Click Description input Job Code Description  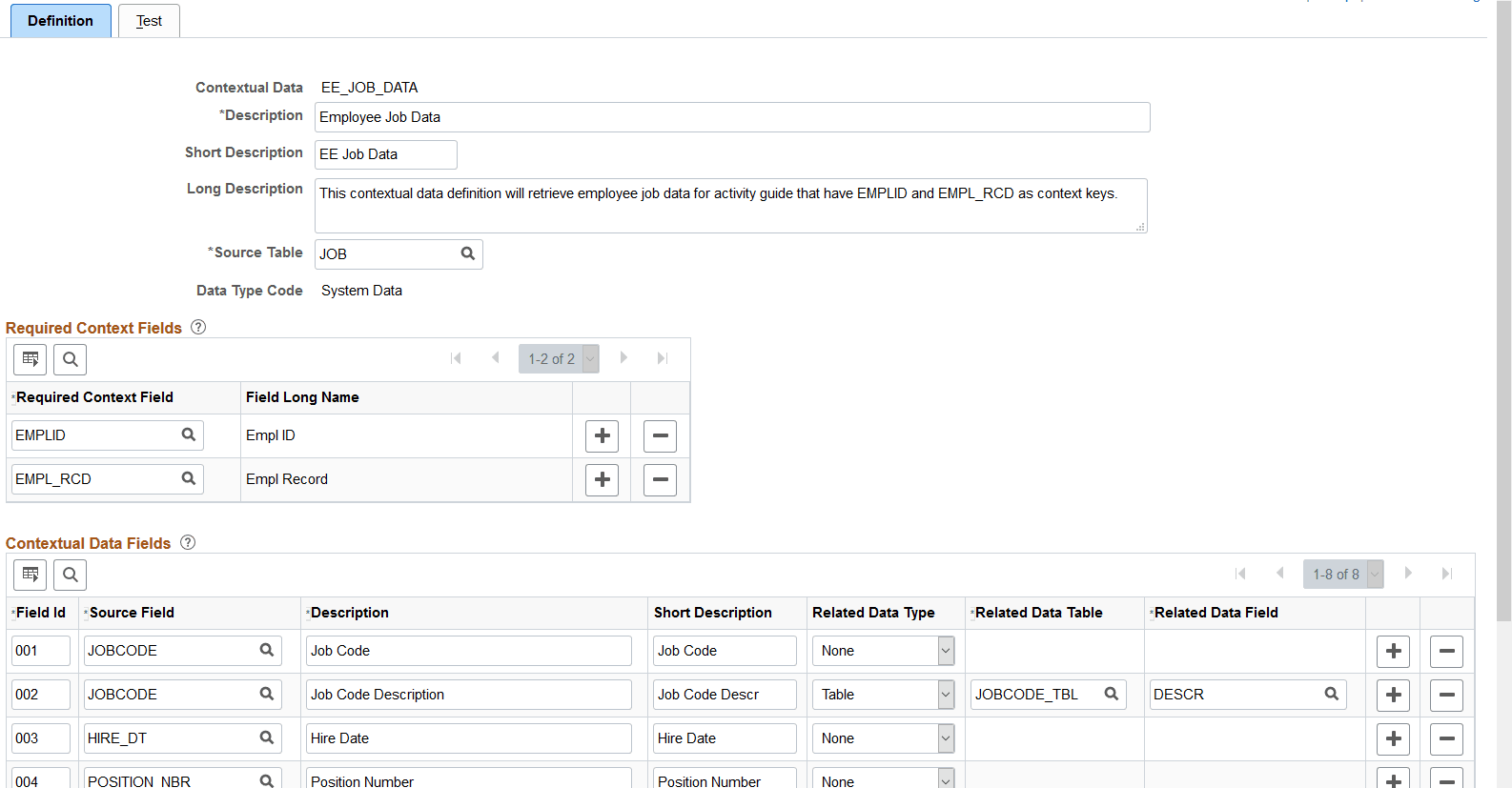469,695
